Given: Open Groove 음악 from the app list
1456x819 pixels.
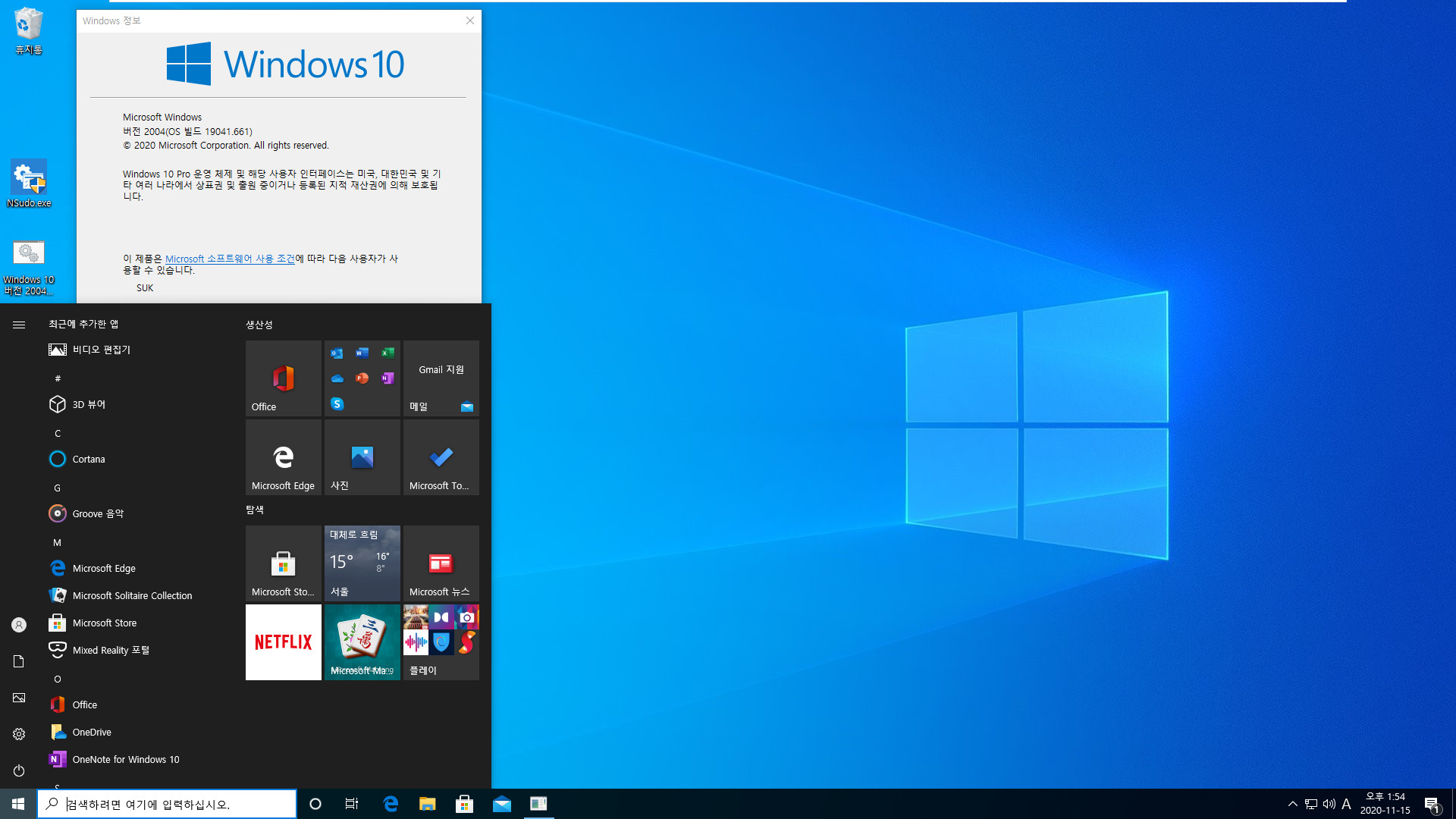Looking at the screenshot, I should pos(136,513).
